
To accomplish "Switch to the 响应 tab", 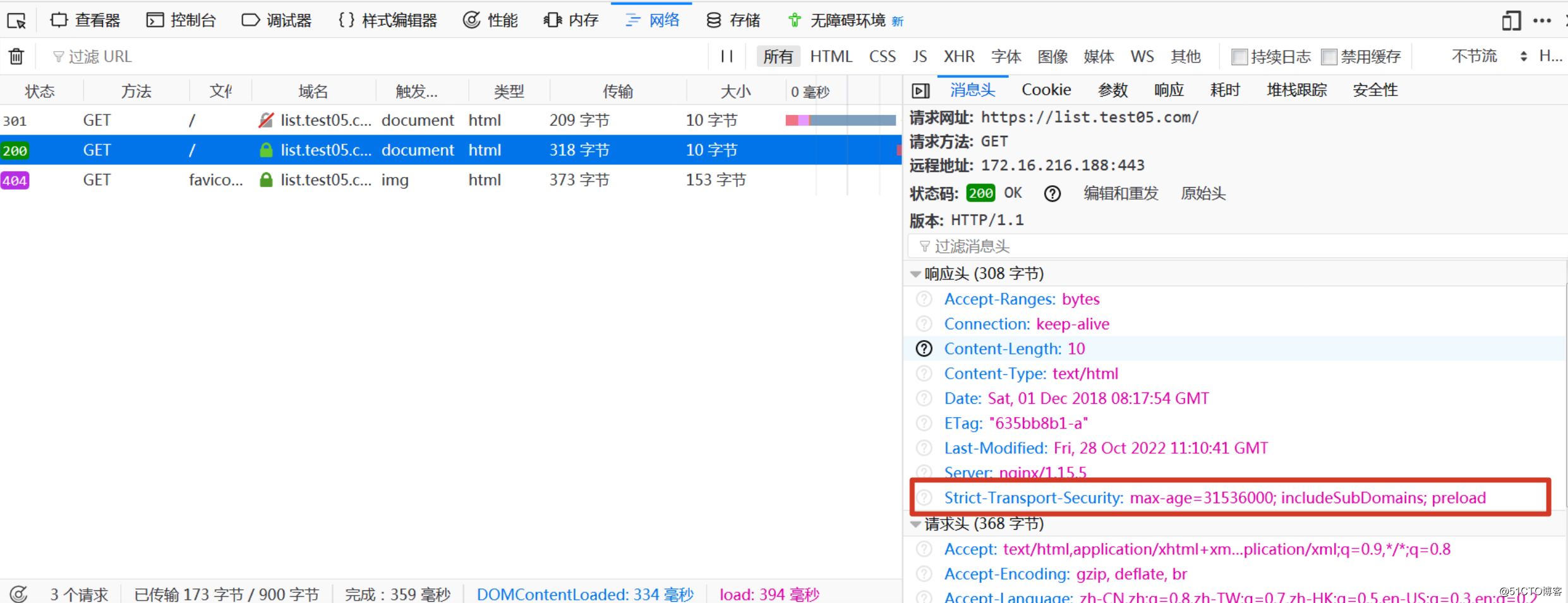I will (x=1169, y=90).
